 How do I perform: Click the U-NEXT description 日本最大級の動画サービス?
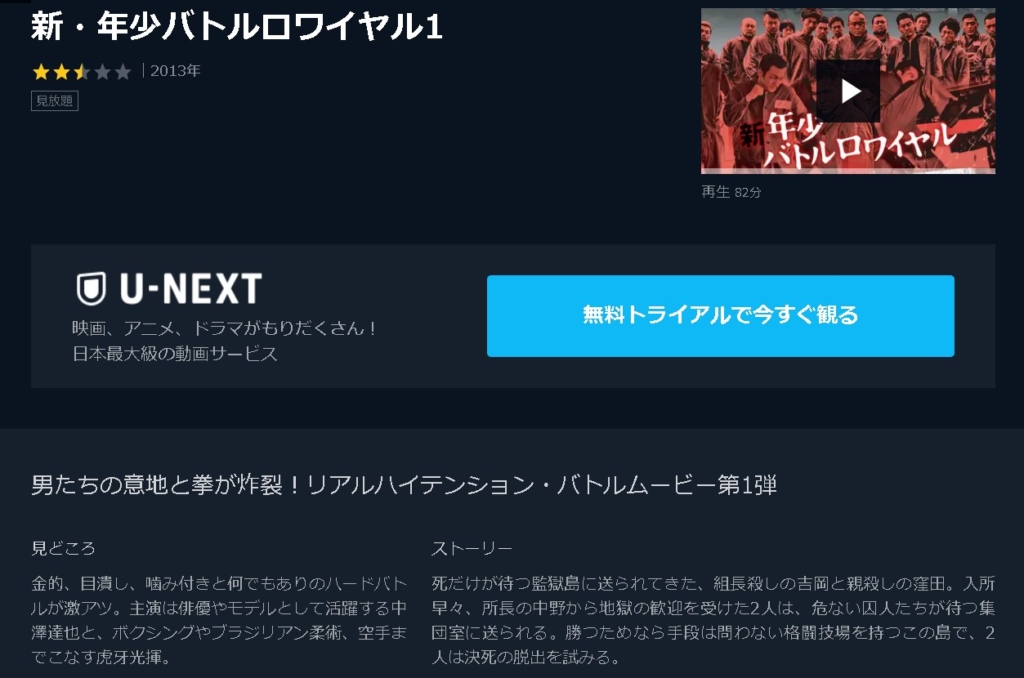tap(175, 353)
